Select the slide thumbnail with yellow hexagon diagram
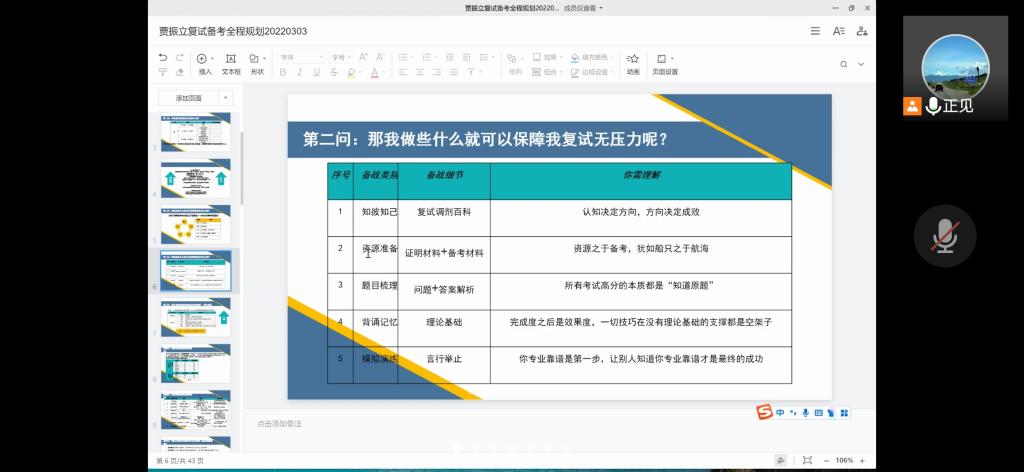1024x472 pixels. click(x=195, y=225)
